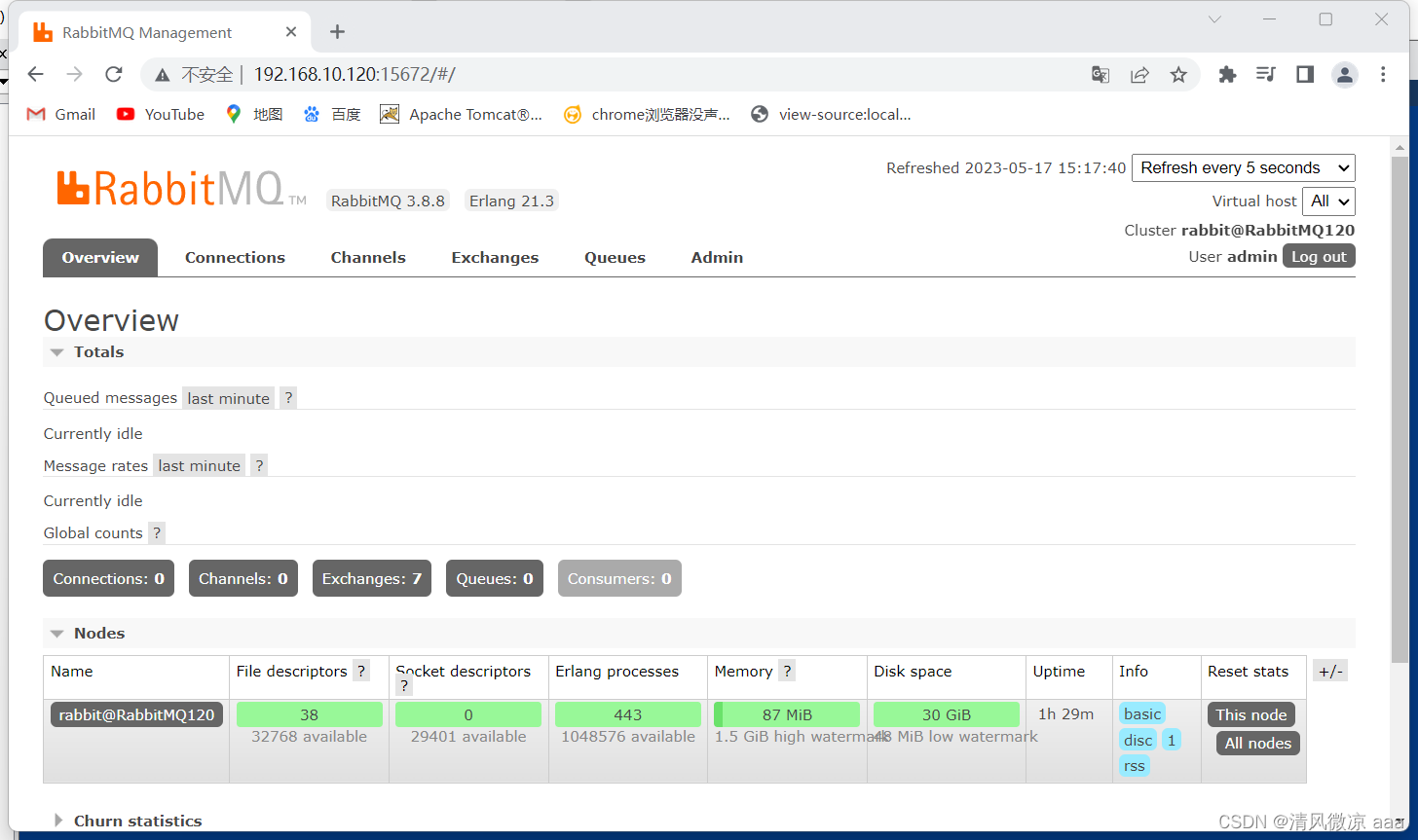This screenshot has height=840, width=1418.
Task: Click help icon for File descriptors column
Action: tap(361, 671)
